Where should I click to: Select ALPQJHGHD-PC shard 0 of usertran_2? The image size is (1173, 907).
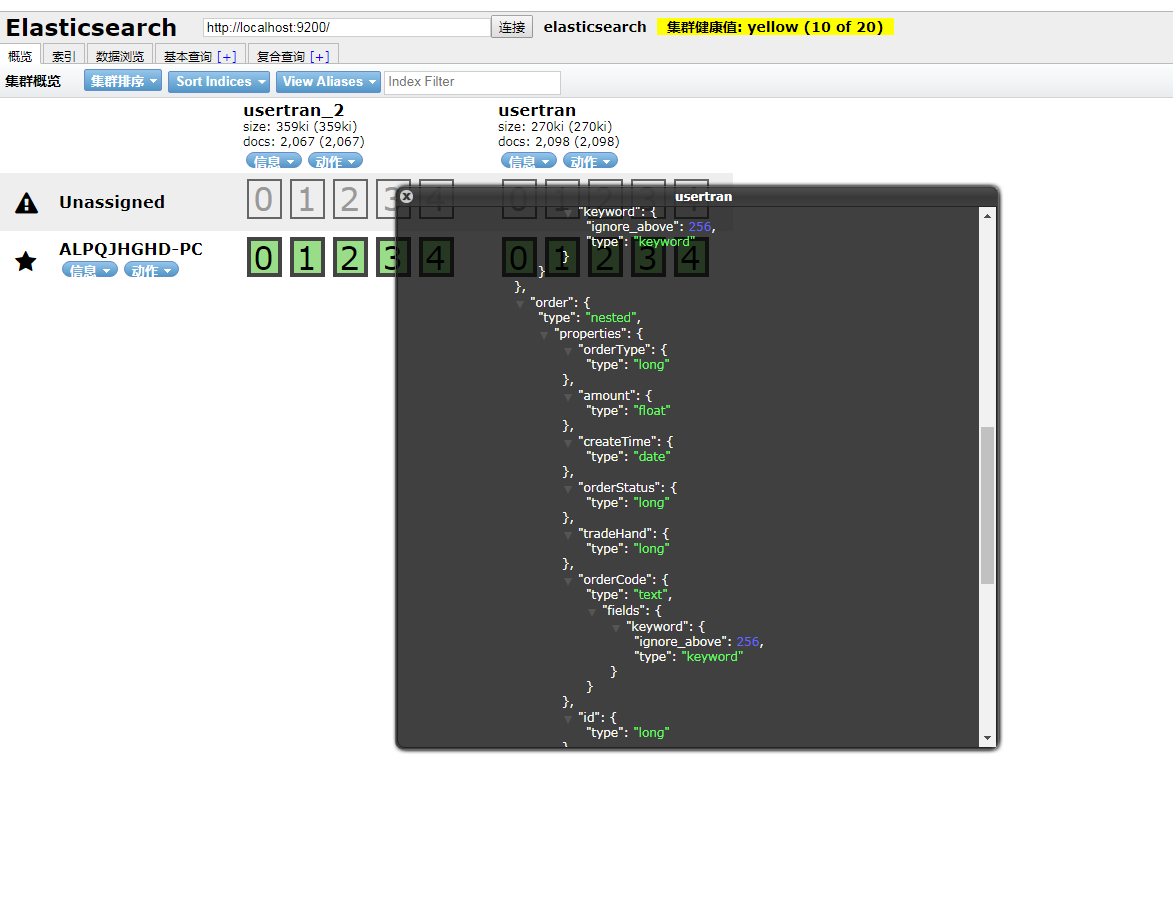pyautogui.click(x=264, y=257)
